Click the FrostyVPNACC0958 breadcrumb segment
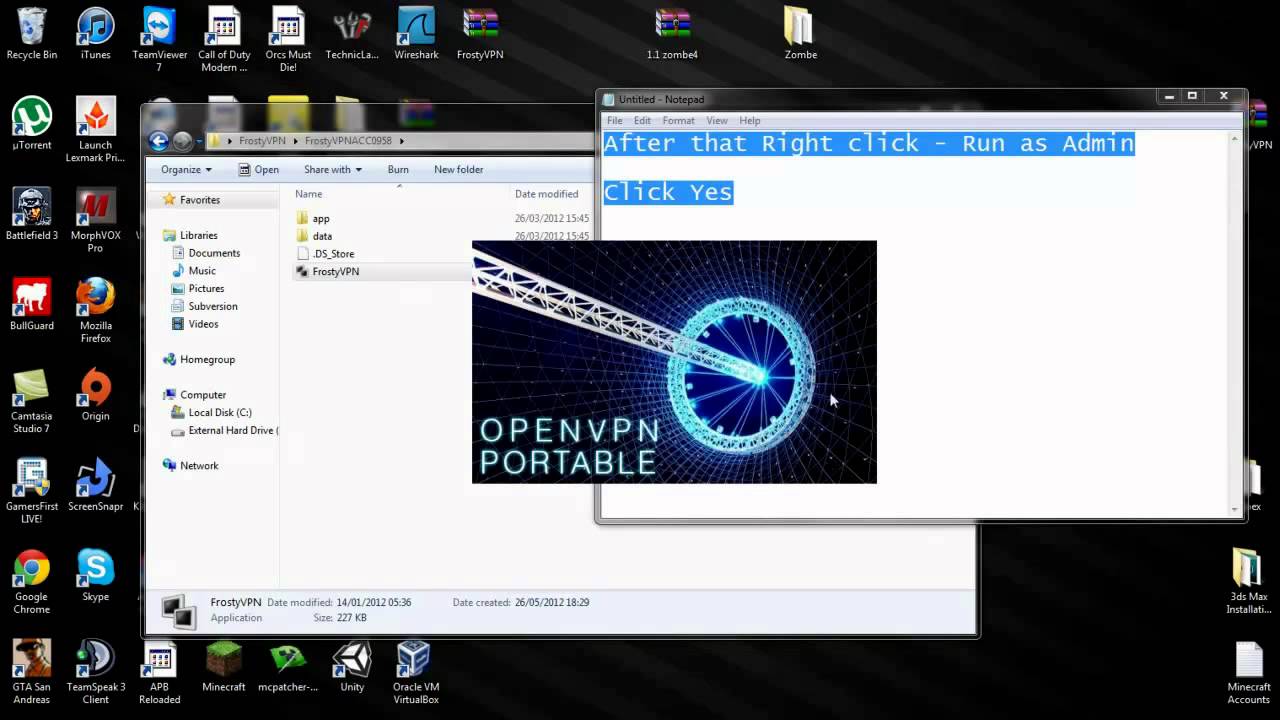 point(348,141)
